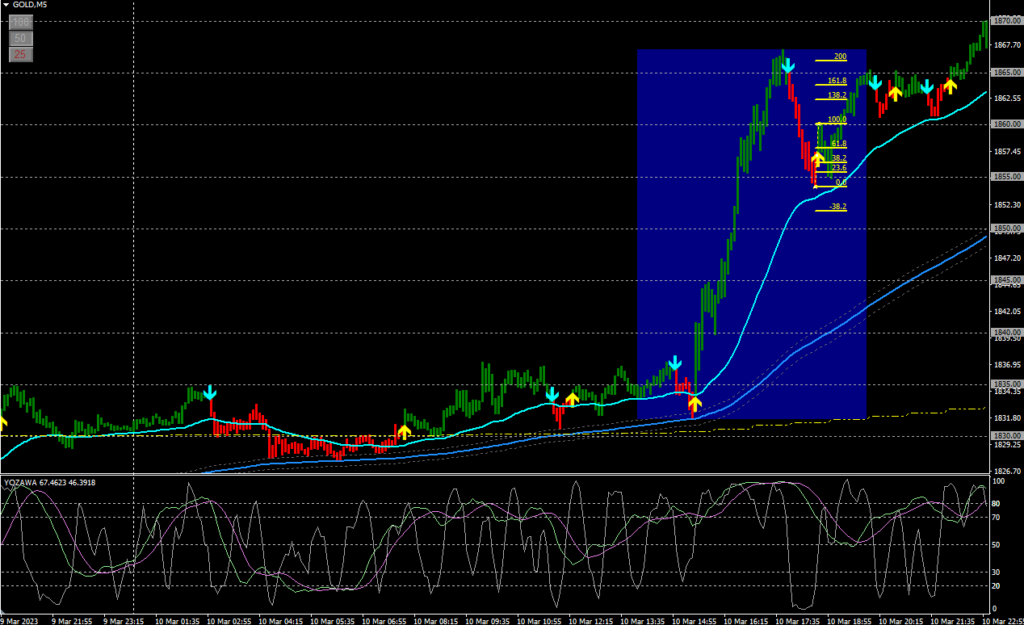
Task: Select the Fibonacci 161.8 level label
Action: [x=837, y=81]
